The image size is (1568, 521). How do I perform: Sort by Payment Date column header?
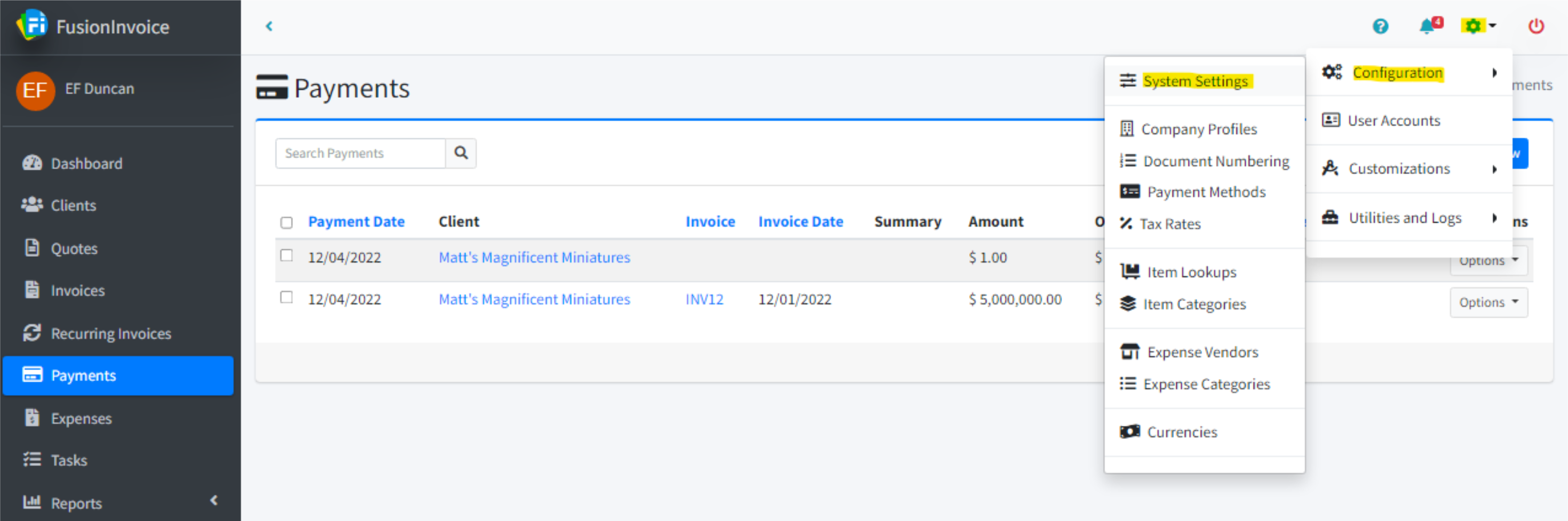pyautogui.click(x=356, y=222)
